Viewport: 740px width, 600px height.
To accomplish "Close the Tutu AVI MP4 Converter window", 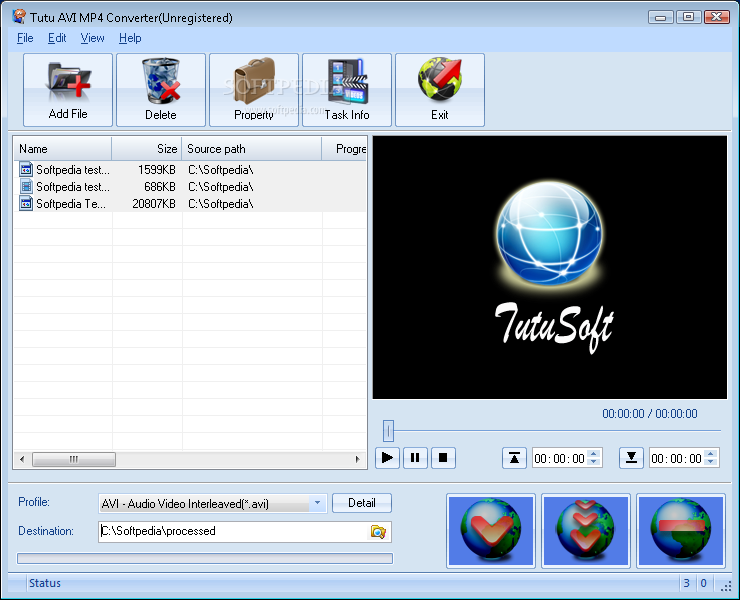I will (717, 17).
